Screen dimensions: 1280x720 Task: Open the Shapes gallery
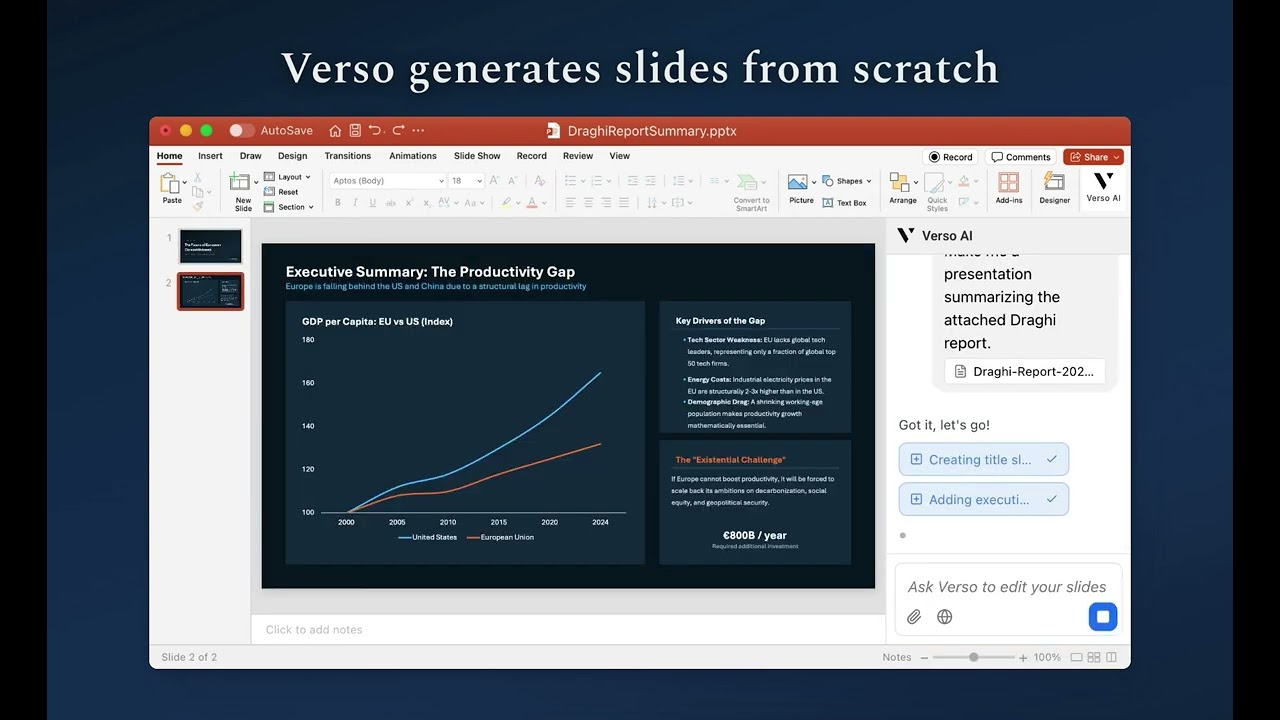848,181
